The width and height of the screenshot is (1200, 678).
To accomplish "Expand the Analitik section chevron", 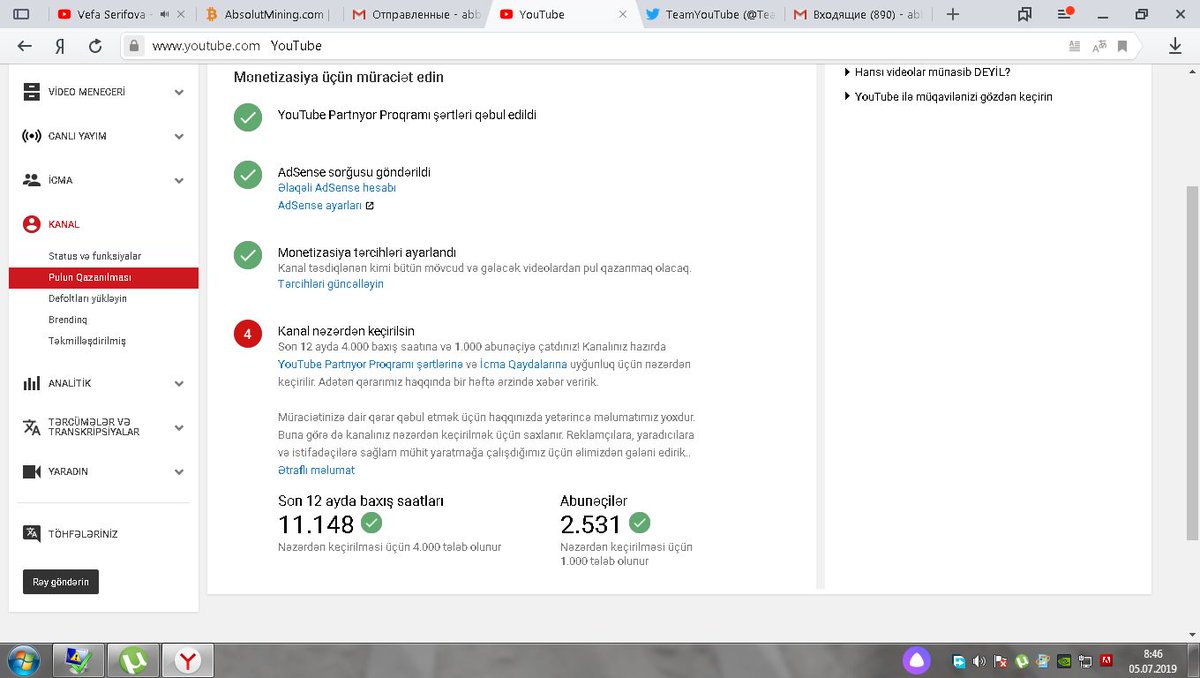I will (179, 383).
